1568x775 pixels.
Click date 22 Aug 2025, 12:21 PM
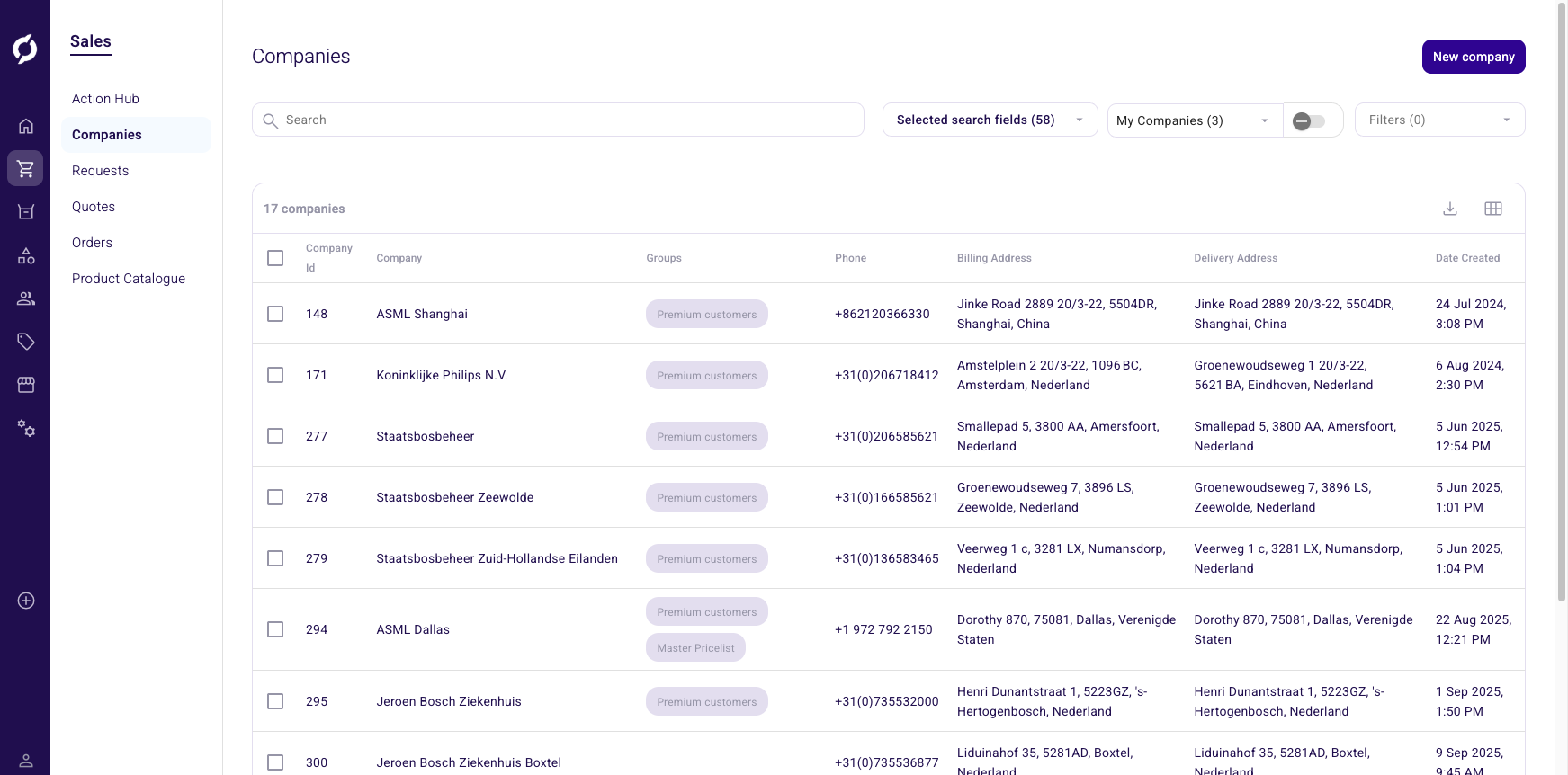(1474, 629)
